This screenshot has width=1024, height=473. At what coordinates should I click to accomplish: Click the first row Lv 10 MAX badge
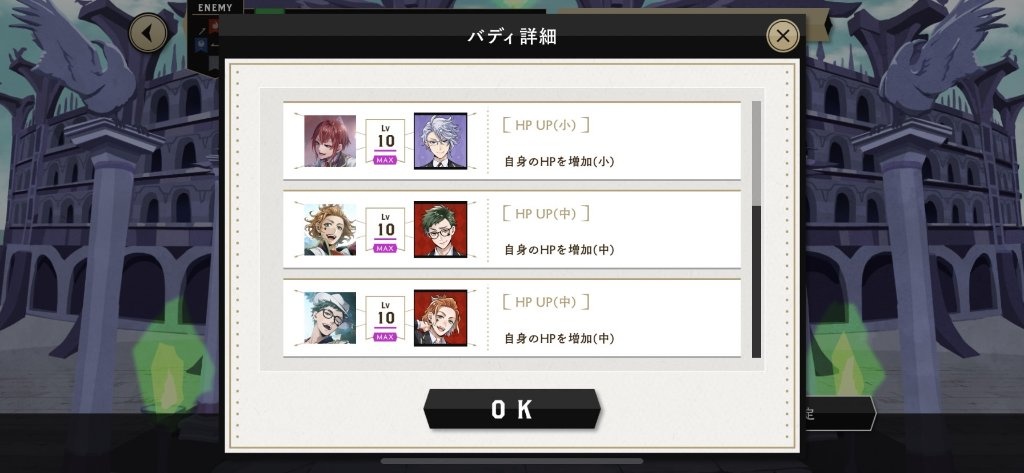[x=385, y=141]
